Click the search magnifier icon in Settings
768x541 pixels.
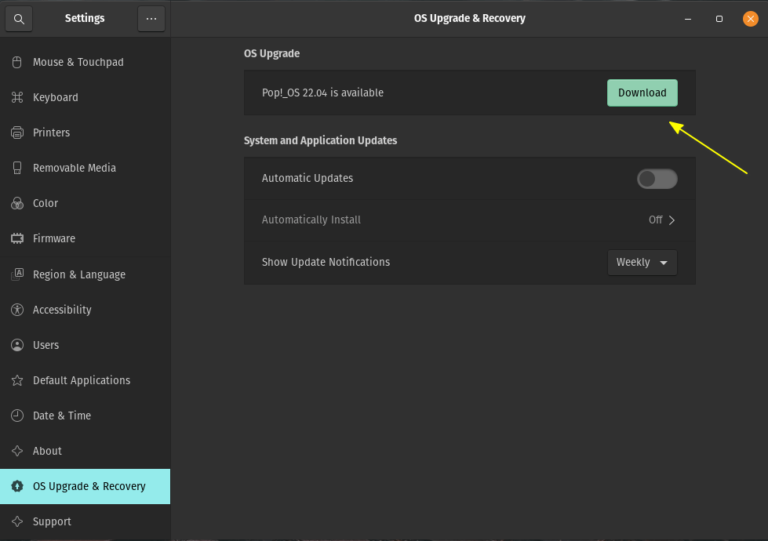[x=19, y=18]
